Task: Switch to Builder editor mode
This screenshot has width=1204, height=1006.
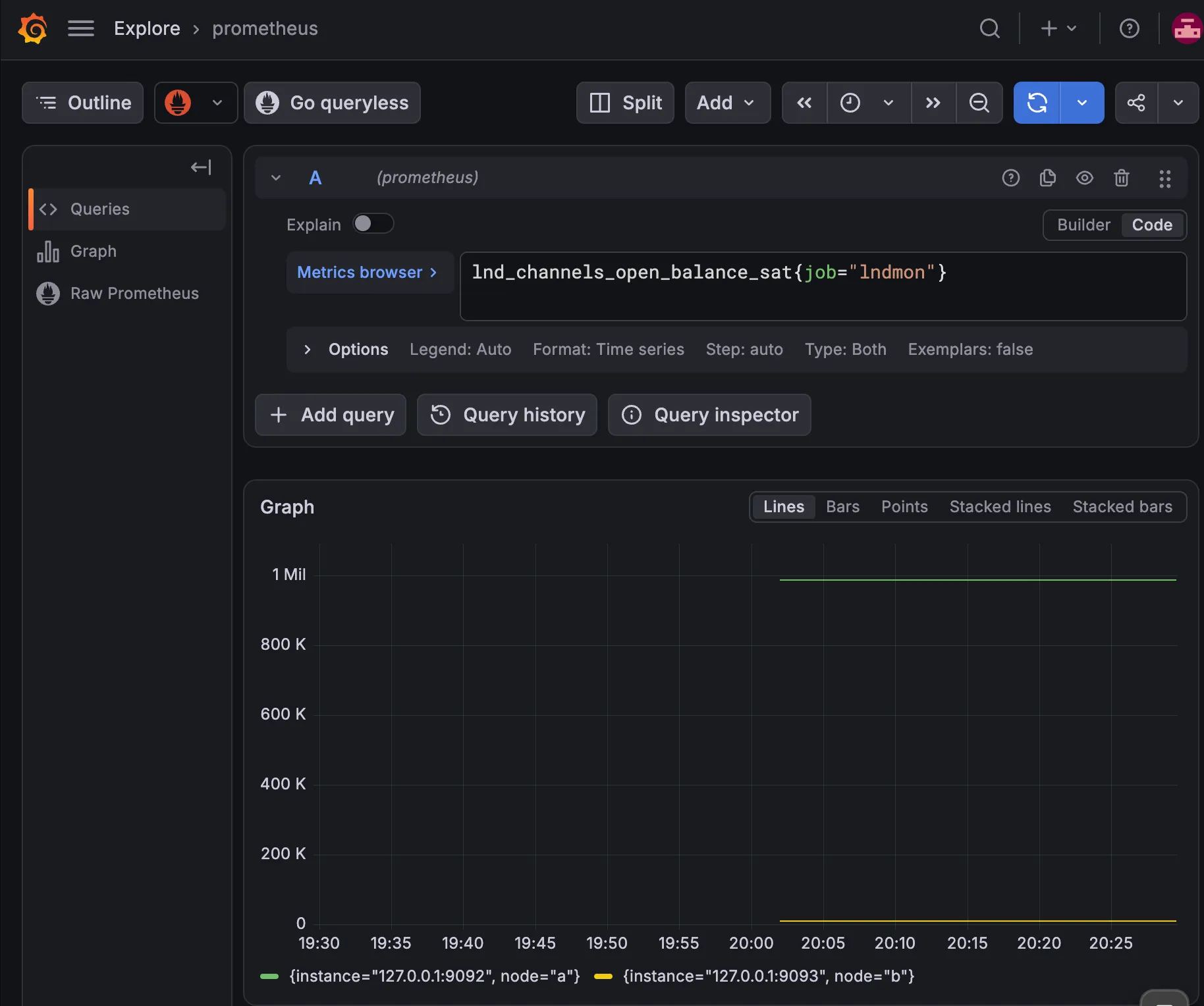Action: [x=1083, y=225]
